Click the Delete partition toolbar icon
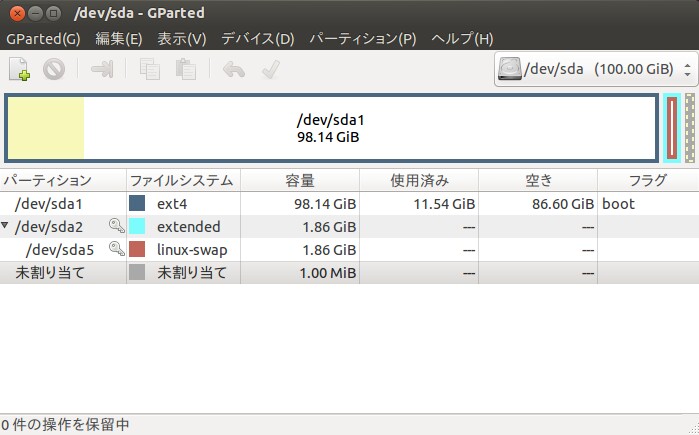The image size is (699, 435). click(54, 69)
